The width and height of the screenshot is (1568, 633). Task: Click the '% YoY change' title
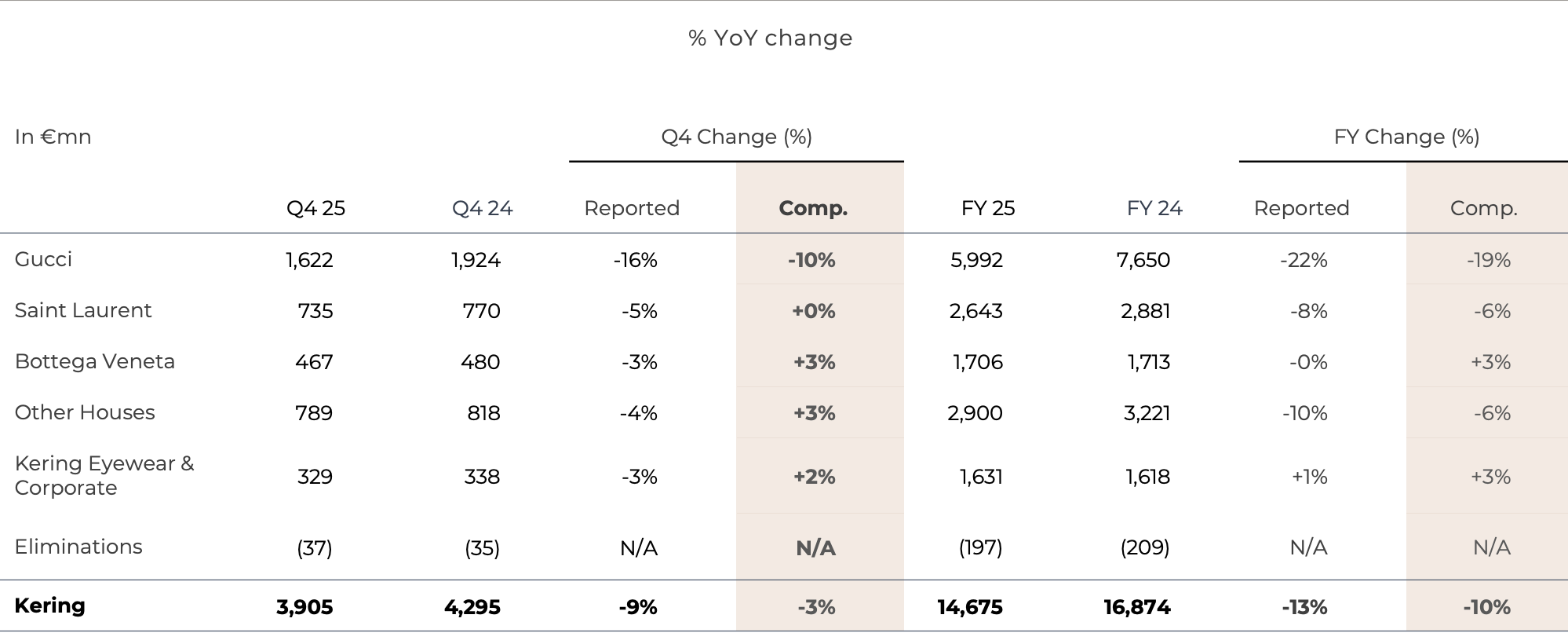pos(770,38)
